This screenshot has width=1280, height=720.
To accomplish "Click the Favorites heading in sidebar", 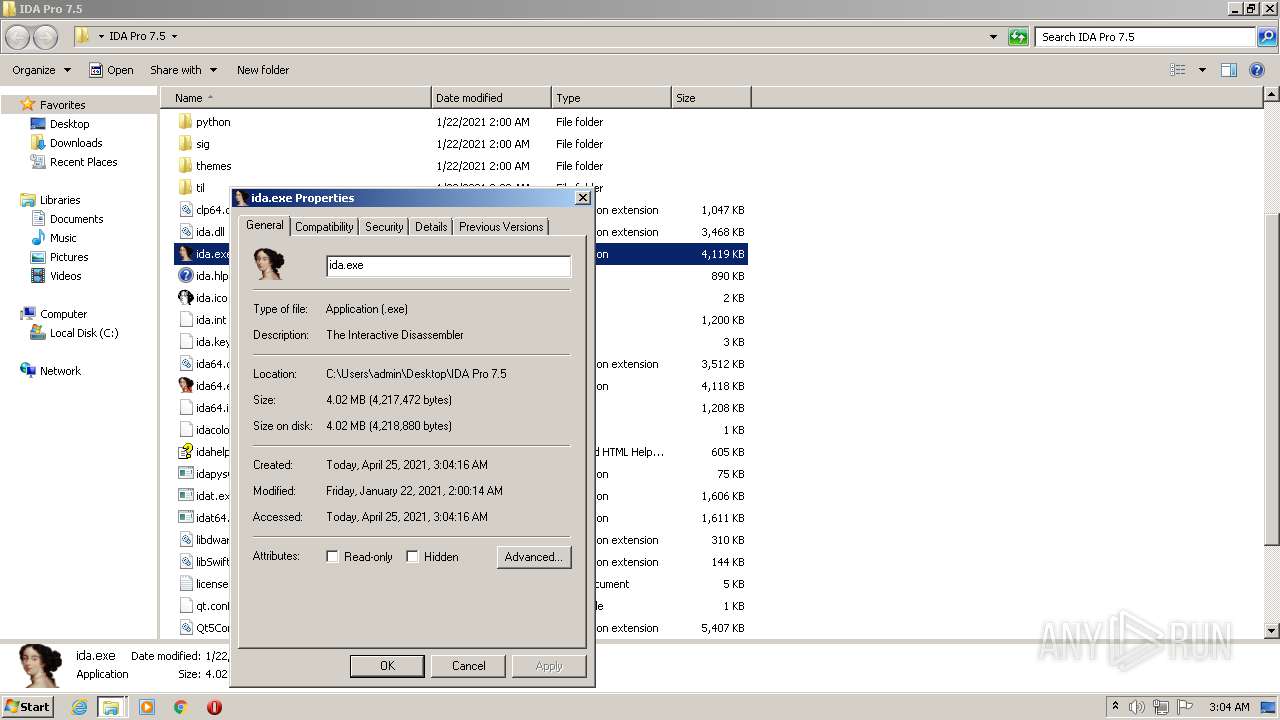I will (62, 105).
